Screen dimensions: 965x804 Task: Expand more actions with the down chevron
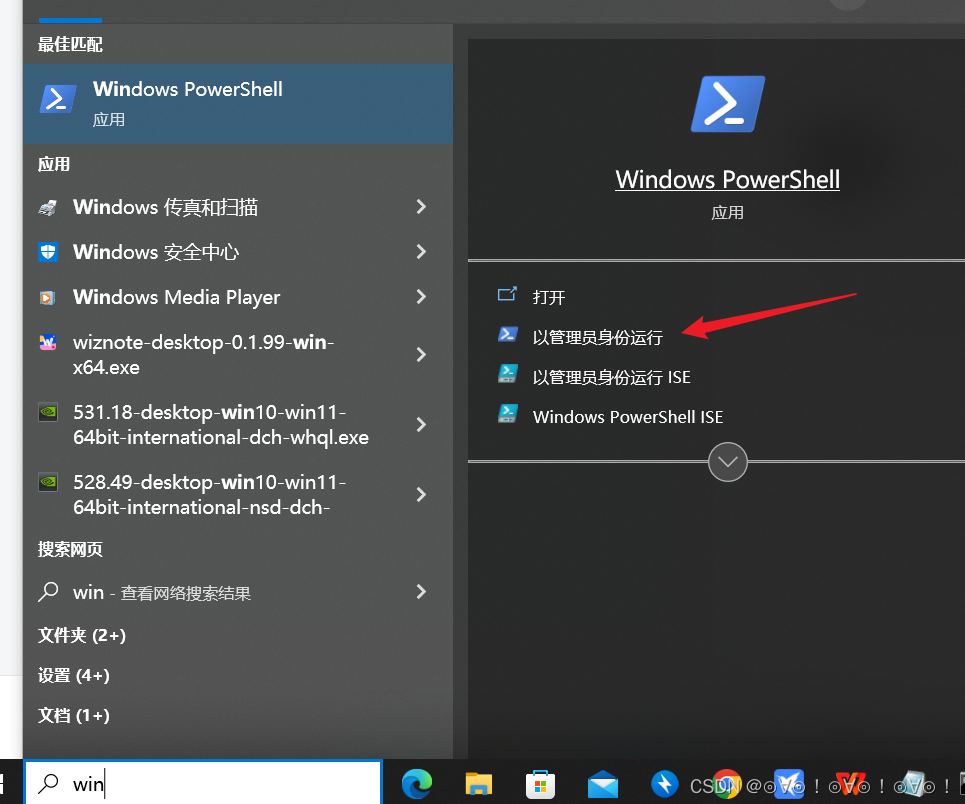tap(727, 462)
